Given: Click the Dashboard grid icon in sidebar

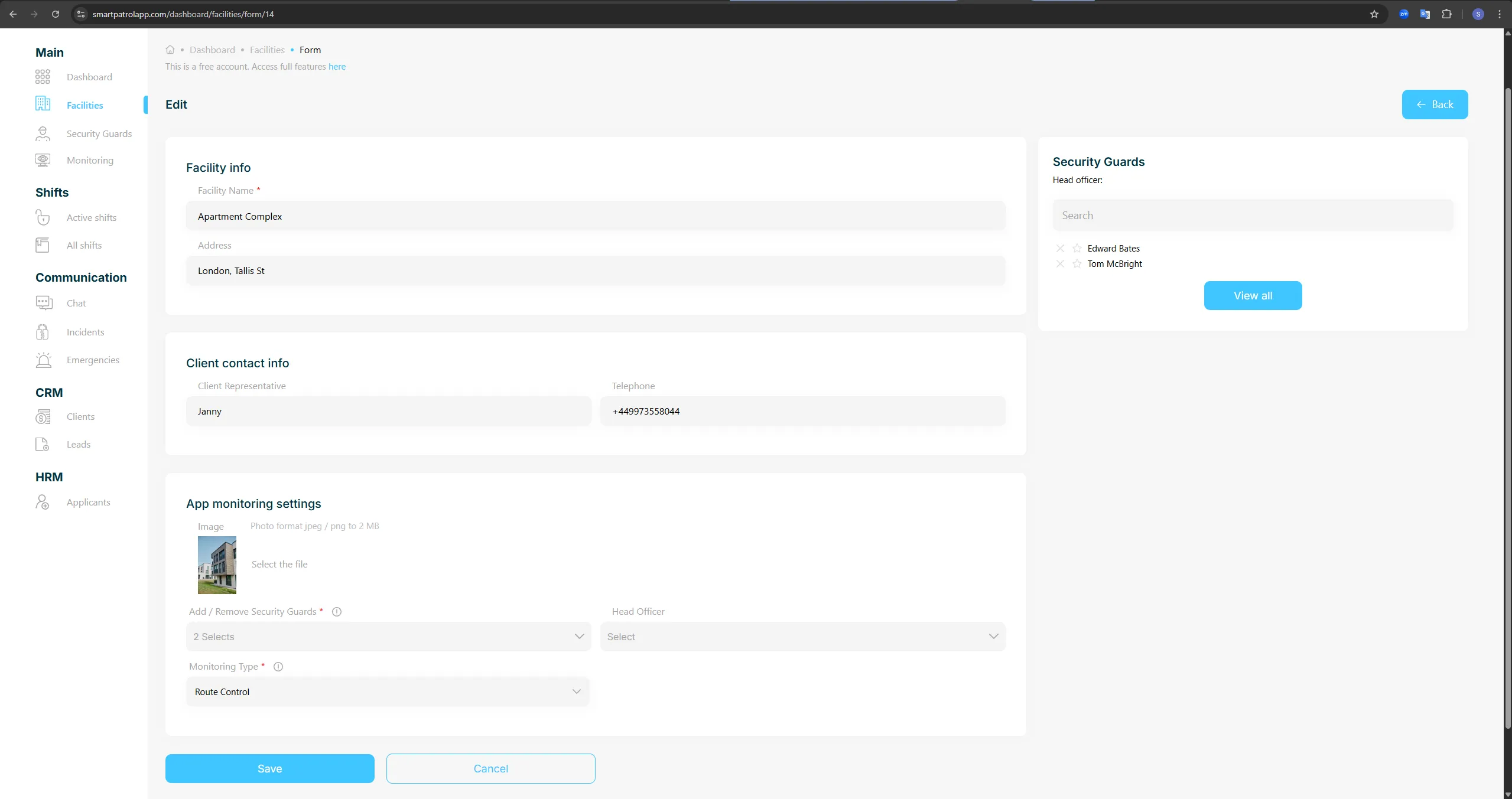Looking at the screenshot, I should coord(43,77).
